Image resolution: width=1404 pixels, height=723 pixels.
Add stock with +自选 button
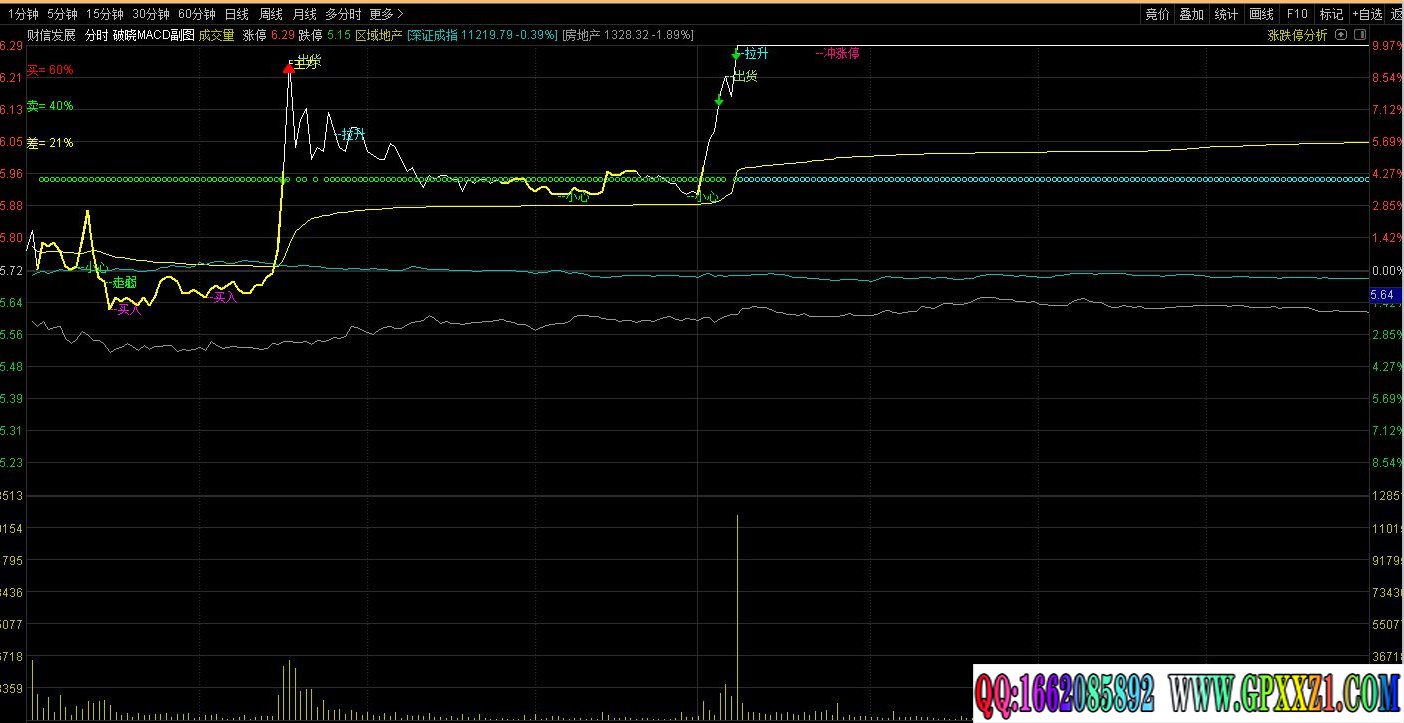1367,14
